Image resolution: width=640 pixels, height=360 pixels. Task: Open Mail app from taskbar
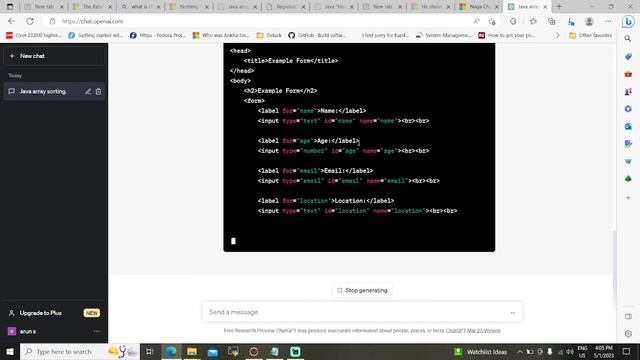pos(213,351)
